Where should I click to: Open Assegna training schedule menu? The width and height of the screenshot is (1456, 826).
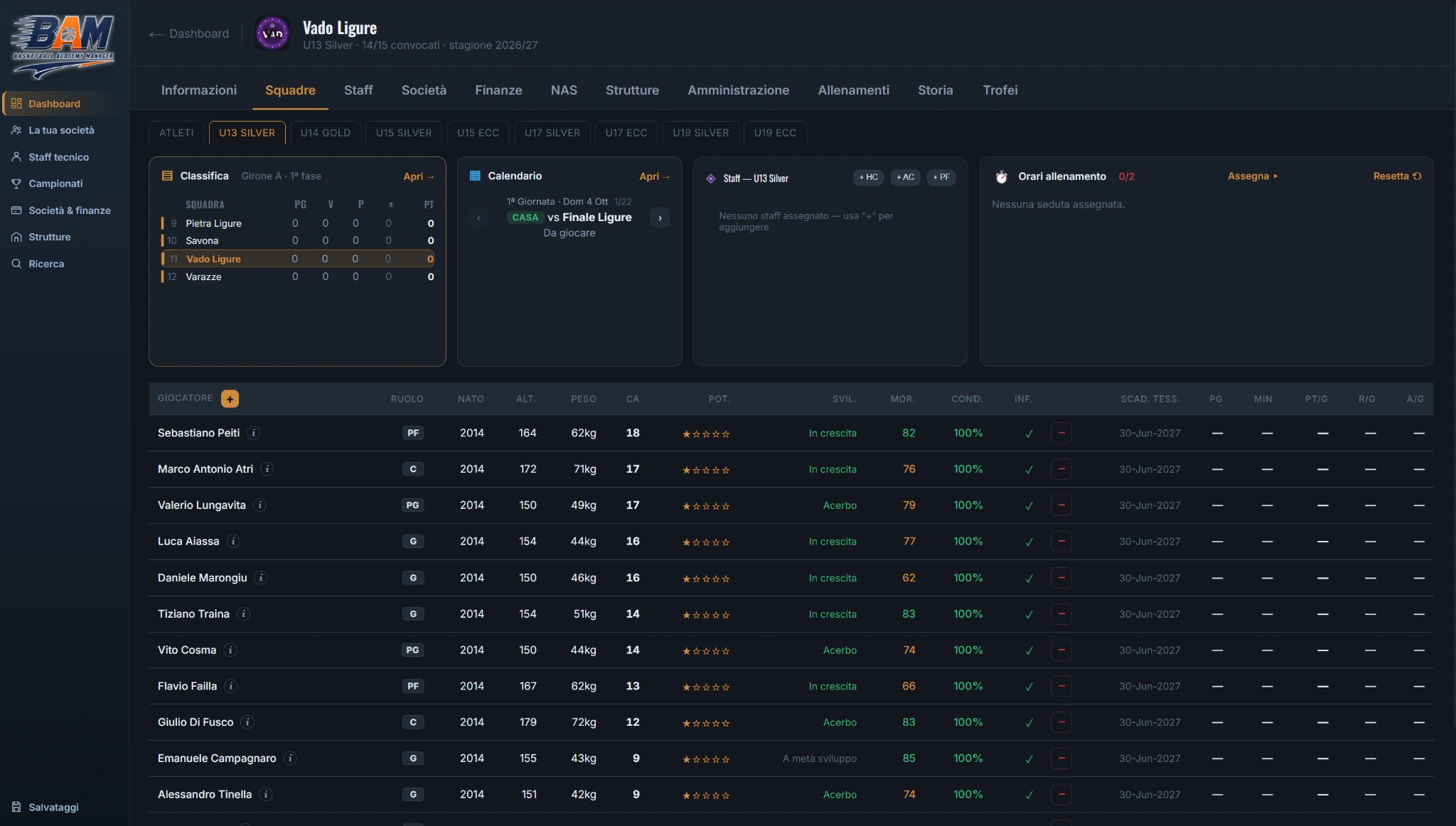[x=1253, y=176]
